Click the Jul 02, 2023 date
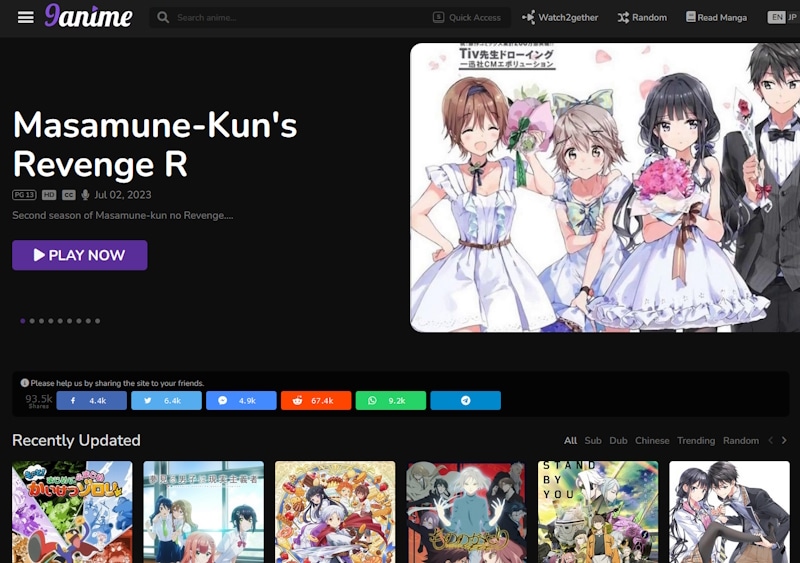The image size is (800, 563). [122, 195]
